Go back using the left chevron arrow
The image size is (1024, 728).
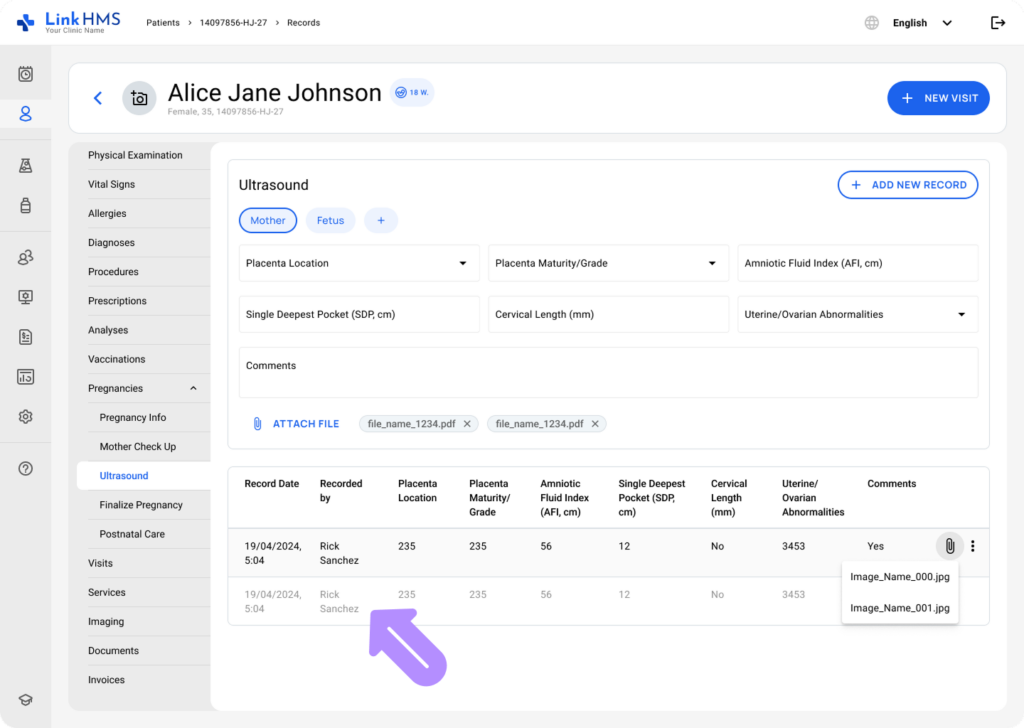[x=98, y=98]
